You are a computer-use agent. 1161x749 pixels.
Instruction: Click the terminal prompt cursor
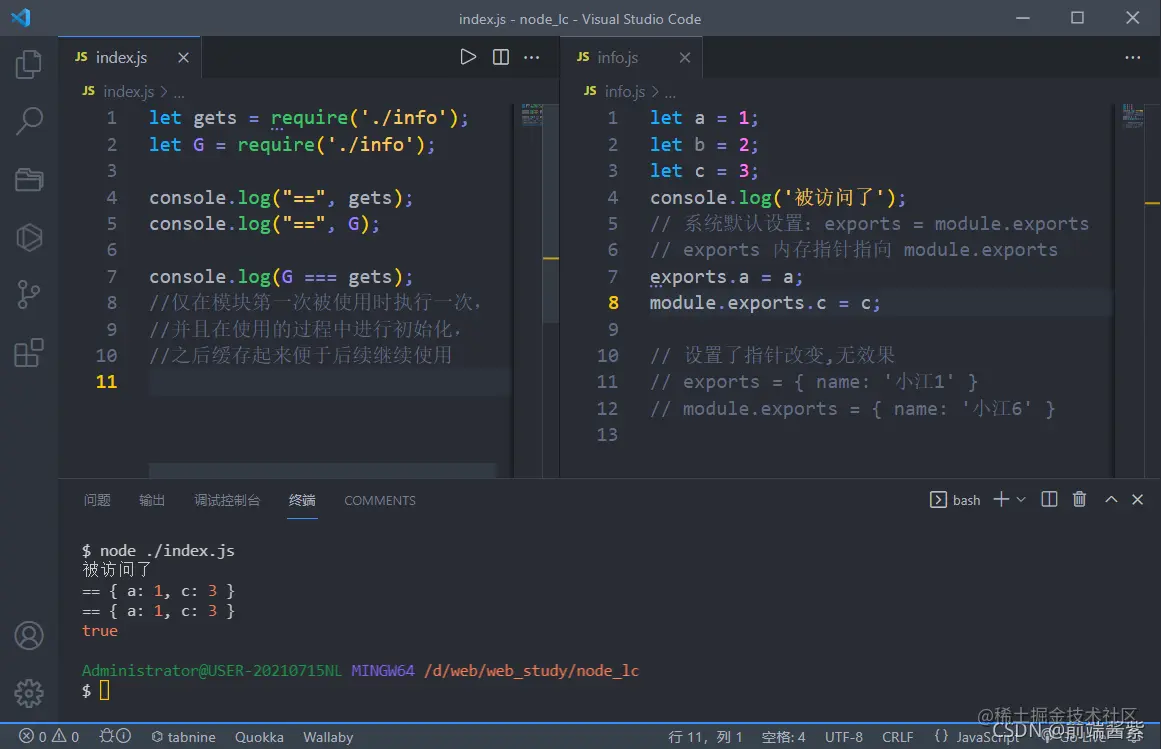tap(104, 691)
